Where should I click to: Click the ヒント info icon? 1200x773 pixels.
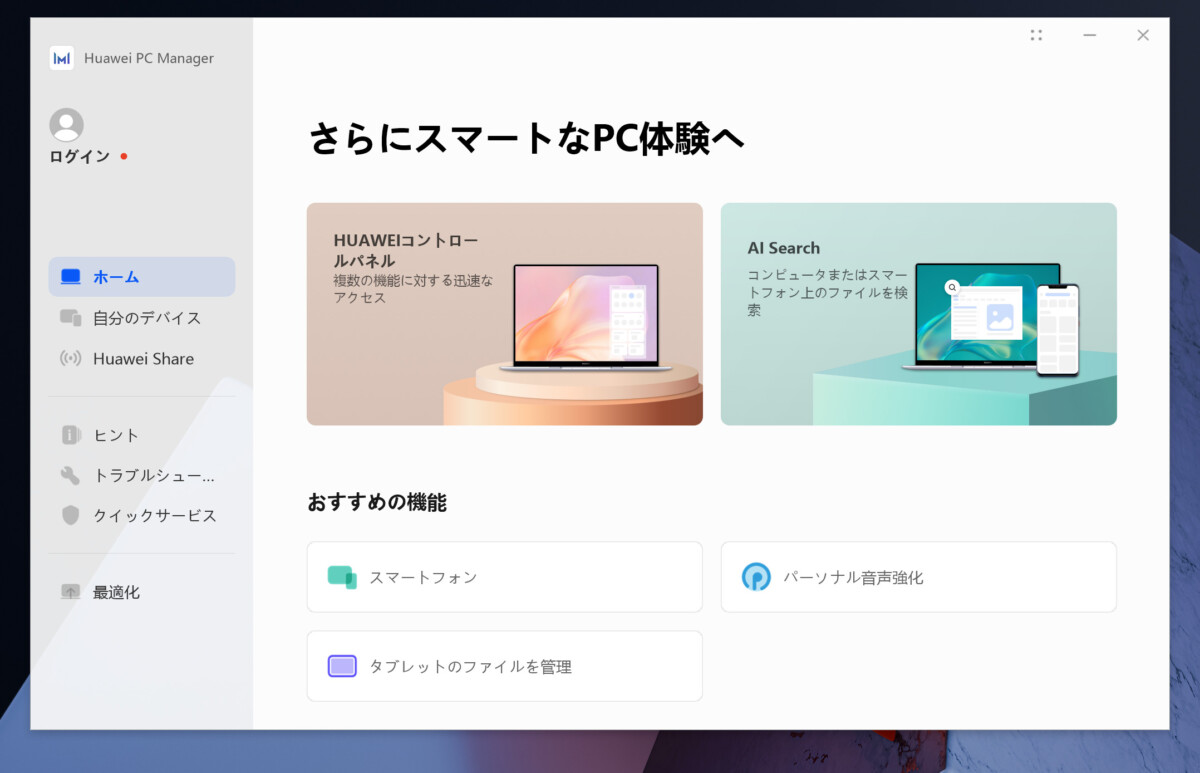point(70,435)
